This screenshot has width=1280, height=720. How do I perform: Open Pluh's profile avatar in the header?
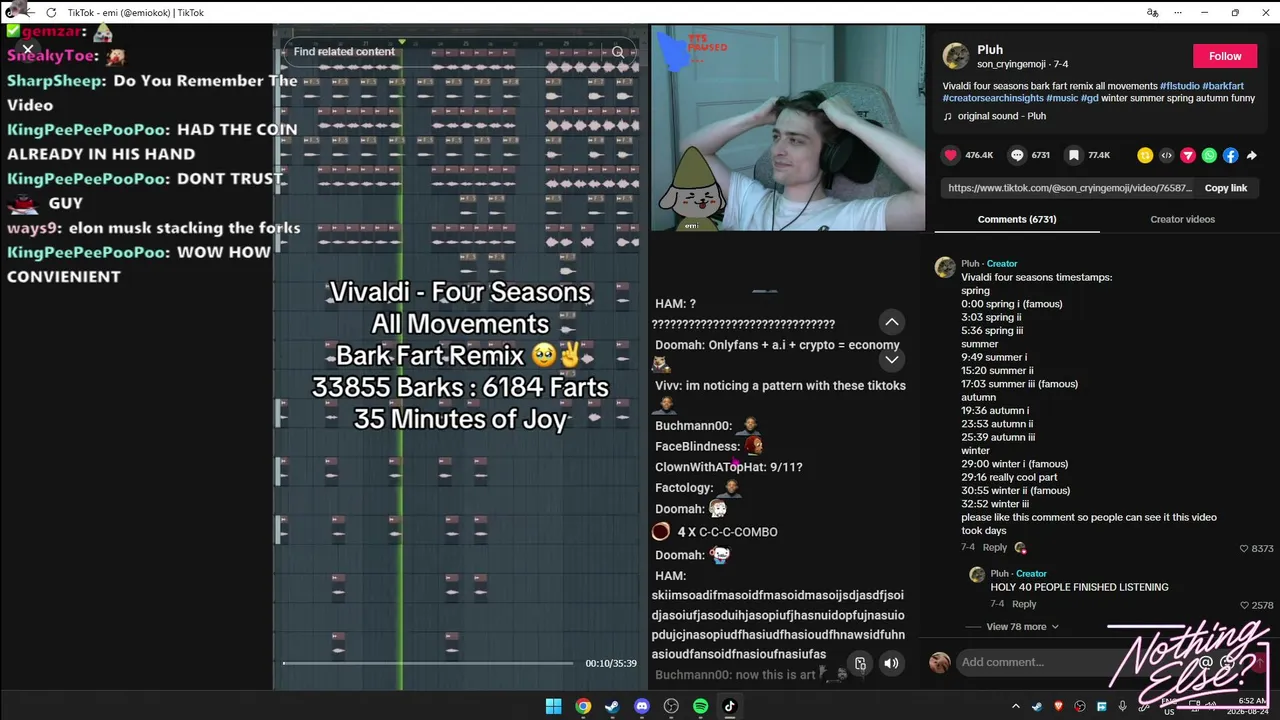coord(956,56)
